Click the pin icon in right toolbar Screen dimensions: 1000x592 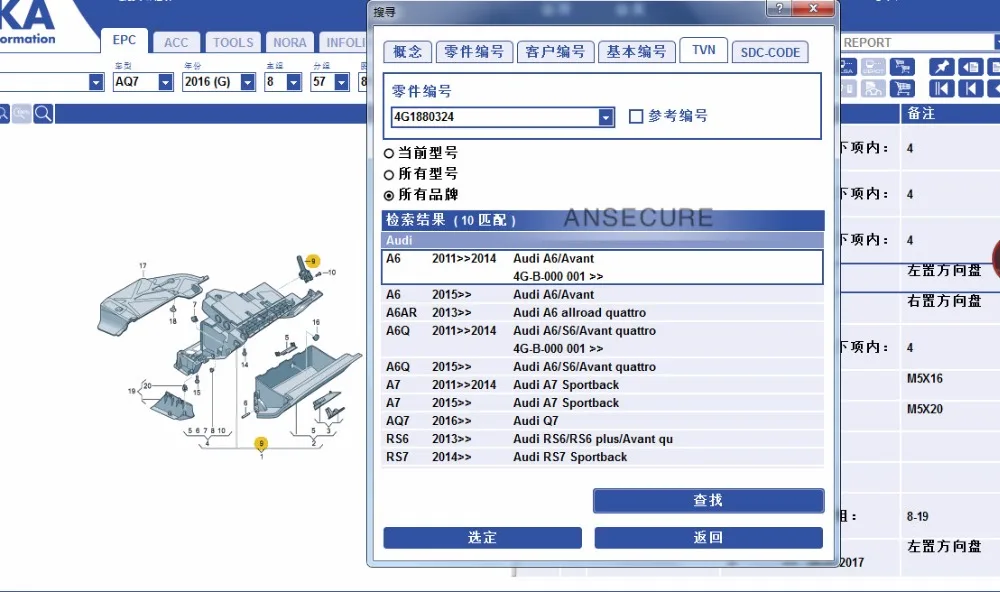(x=941, y=67)
